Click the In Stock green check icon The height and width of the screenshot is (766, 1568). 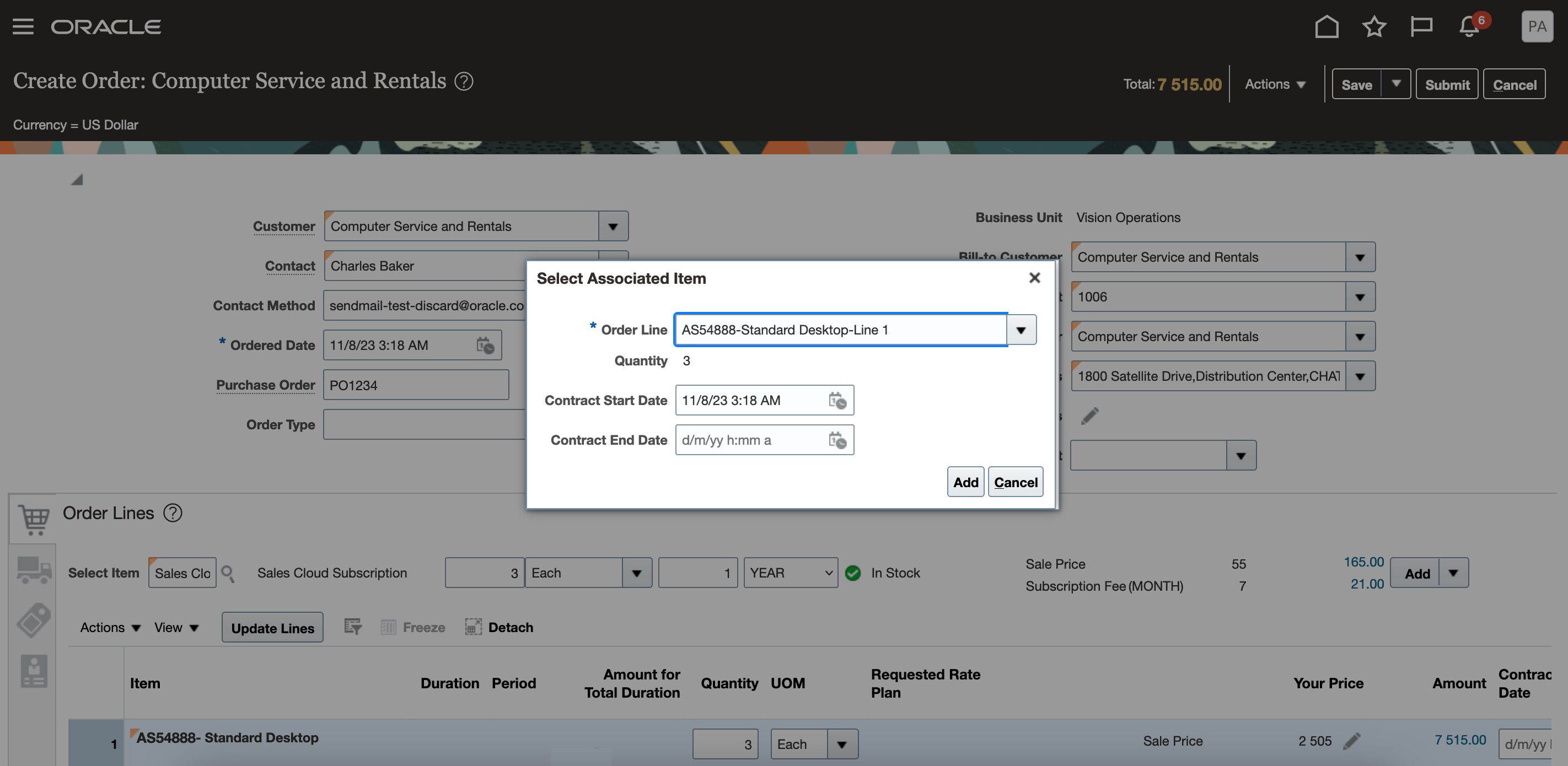[853, 573]
